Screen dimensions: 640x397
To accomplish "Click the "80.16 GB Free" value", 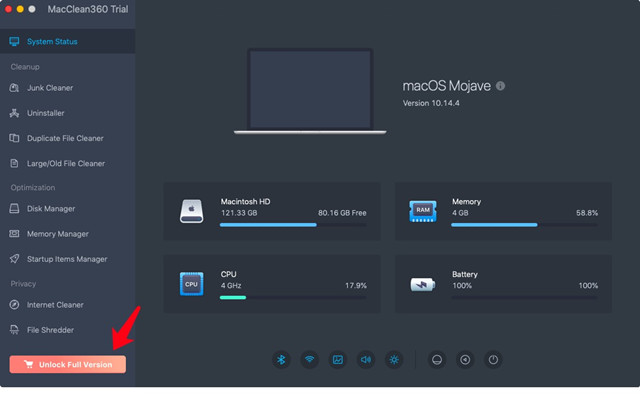I will pos(342,213).
